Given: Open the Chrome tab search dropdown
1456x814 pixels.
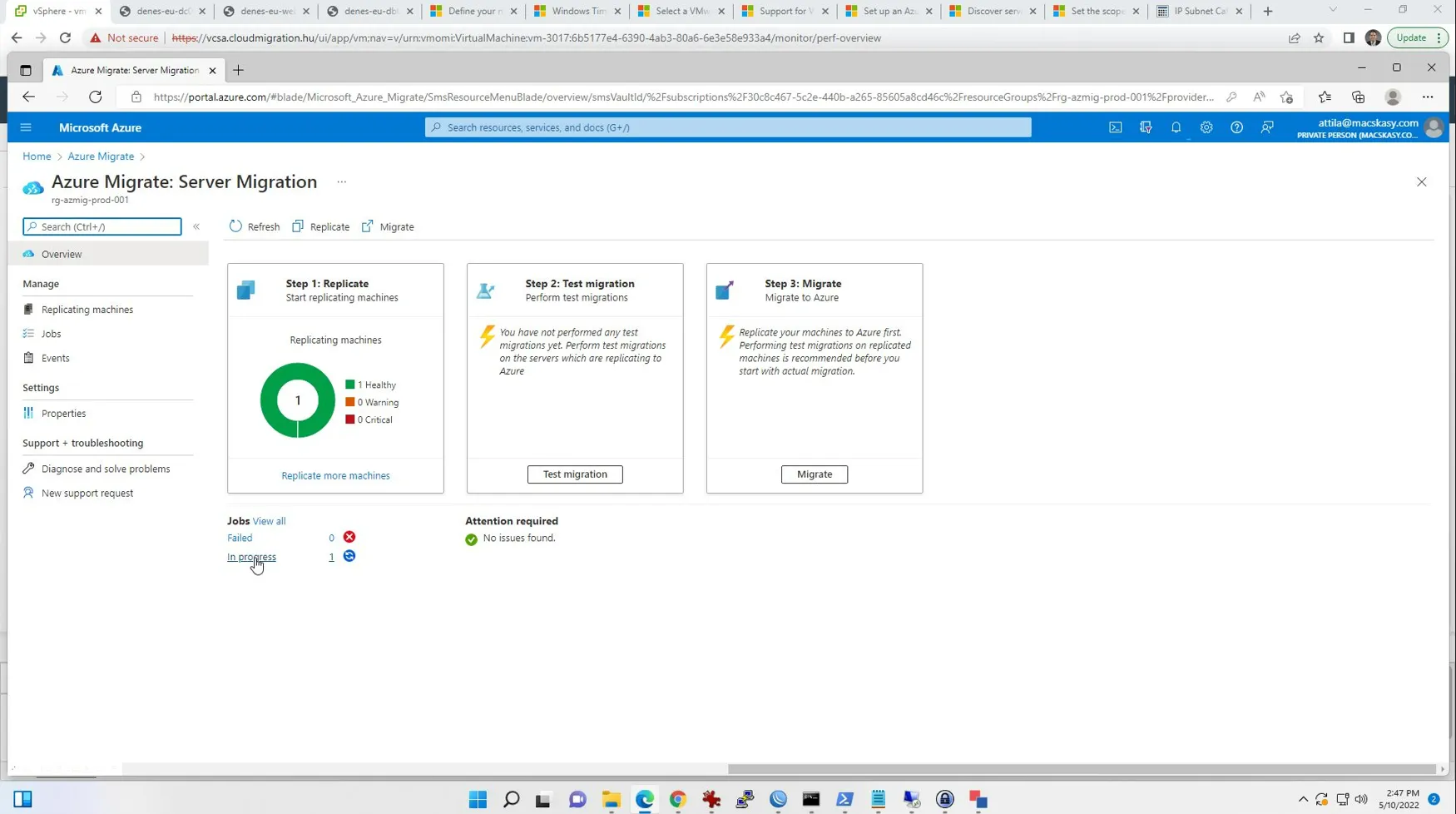Looking at the screenshot, I should (x=1333, y=11).
